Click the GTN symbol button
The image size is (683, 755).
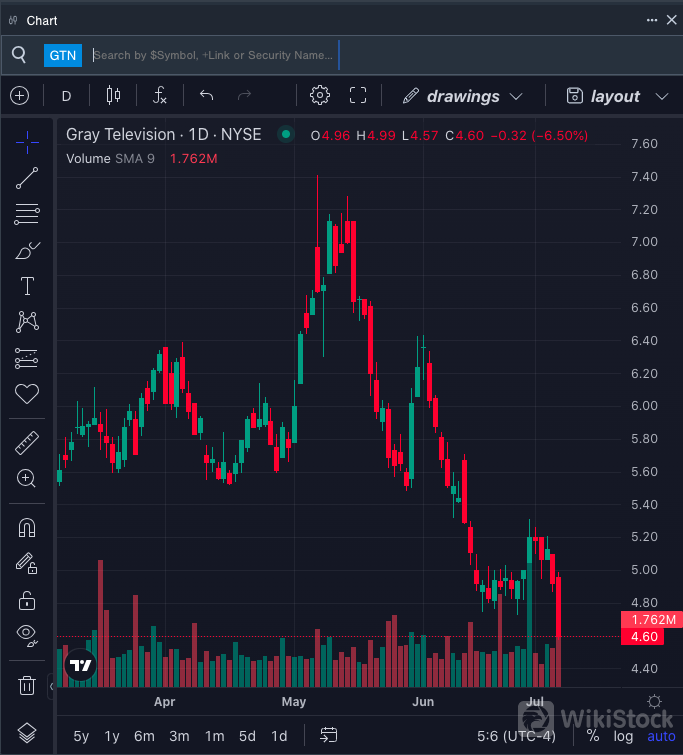(62, 55)
